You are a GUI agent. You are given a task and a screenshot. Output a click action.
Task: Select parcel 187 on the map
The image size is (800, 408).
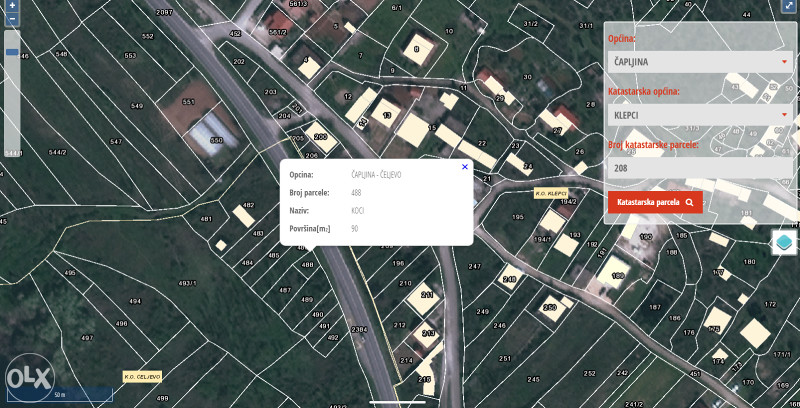tap(655, 308)
